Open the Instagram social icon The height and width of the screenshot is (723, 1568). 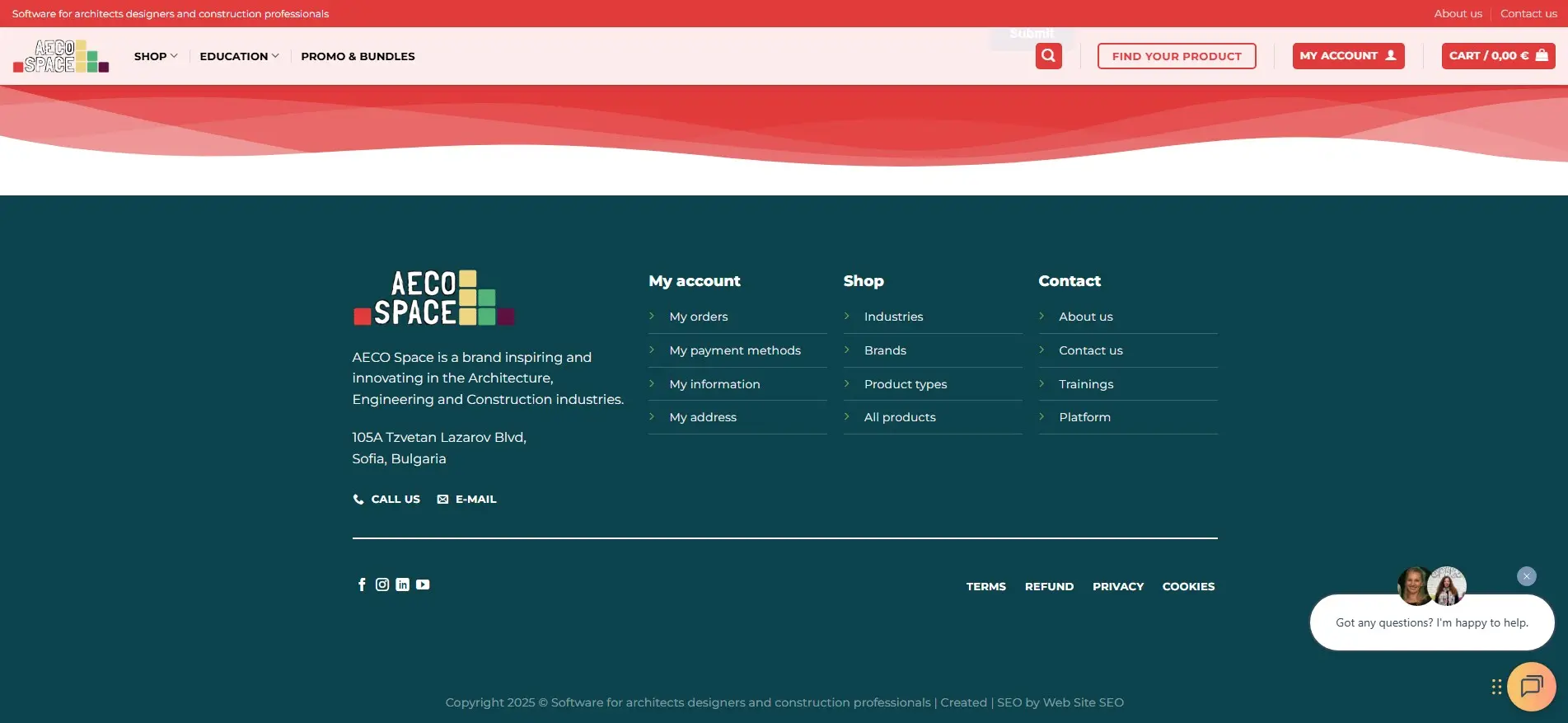tap(382, 585)
